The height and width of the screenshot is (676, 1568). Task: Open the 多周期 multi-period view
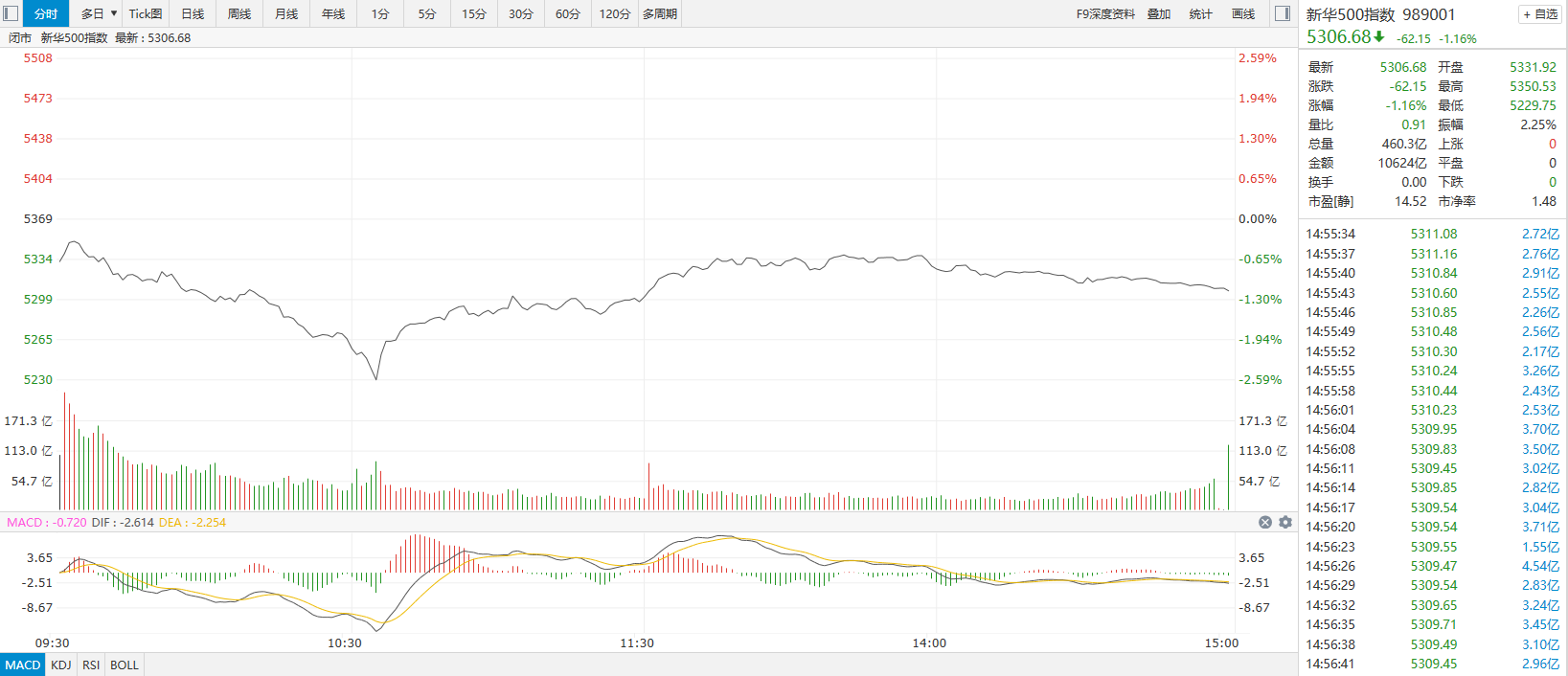660,13
